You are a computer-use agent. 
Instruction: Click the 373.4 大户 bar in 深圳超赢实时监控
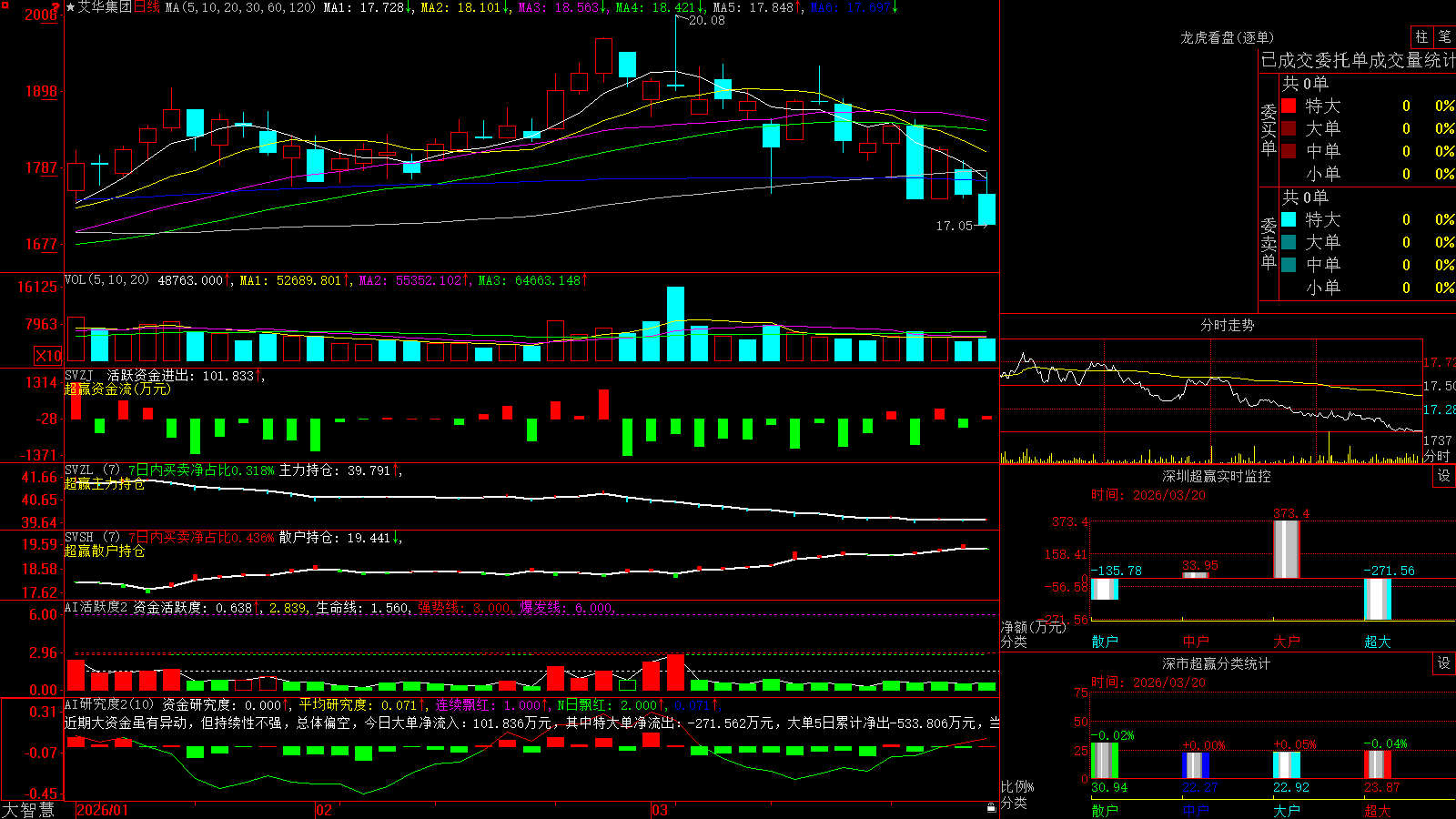pos(1286,549)
